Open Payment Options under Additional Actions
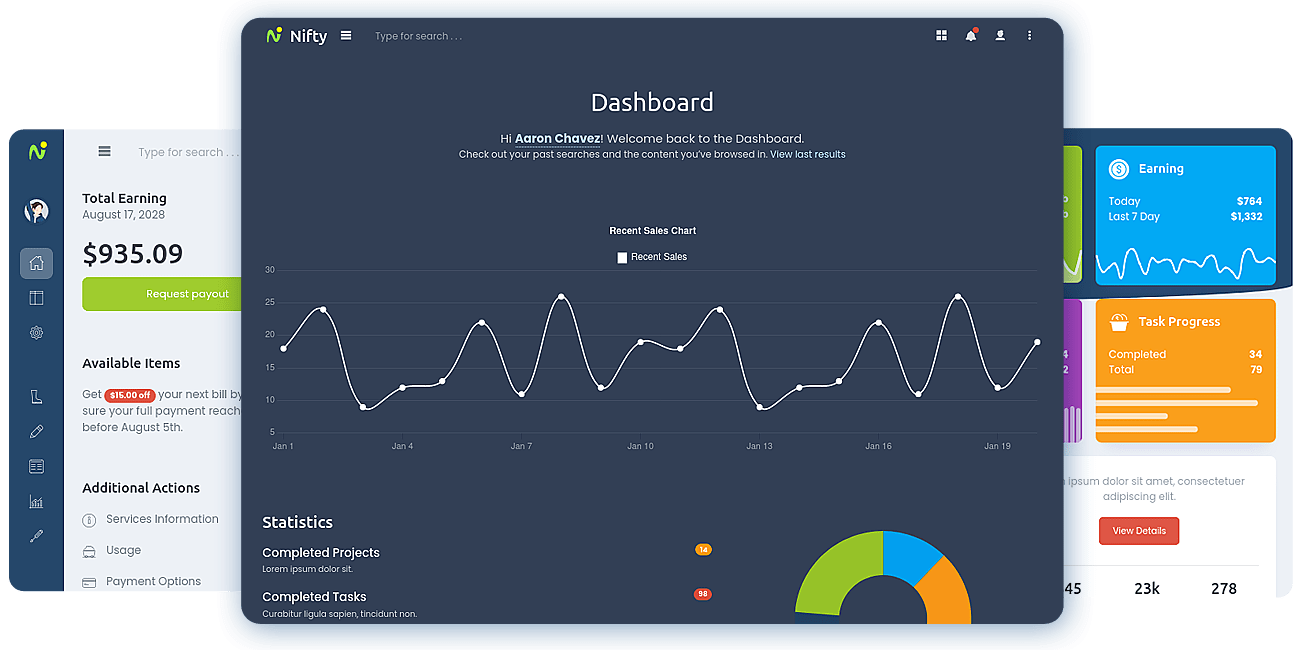The image size is (1304, 650). [x=153, y=581]
